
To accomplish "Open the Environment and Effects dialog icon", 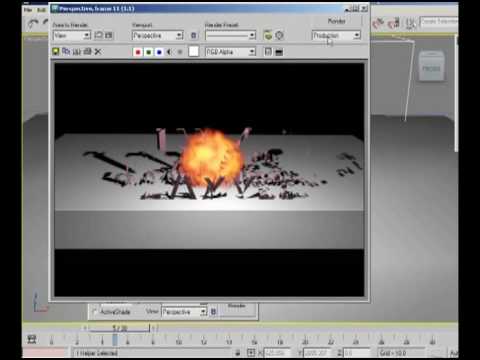I will pos(279,35).
